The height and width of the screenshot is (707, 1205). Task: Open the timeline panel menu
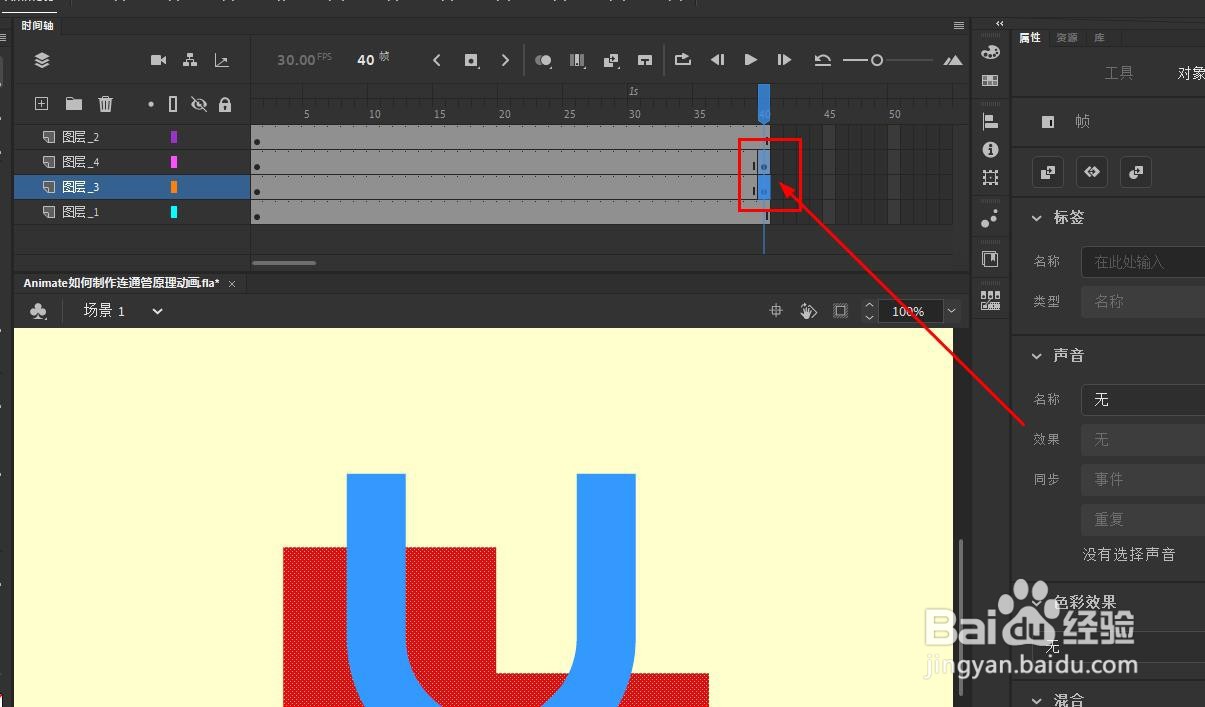coord(959,25)
